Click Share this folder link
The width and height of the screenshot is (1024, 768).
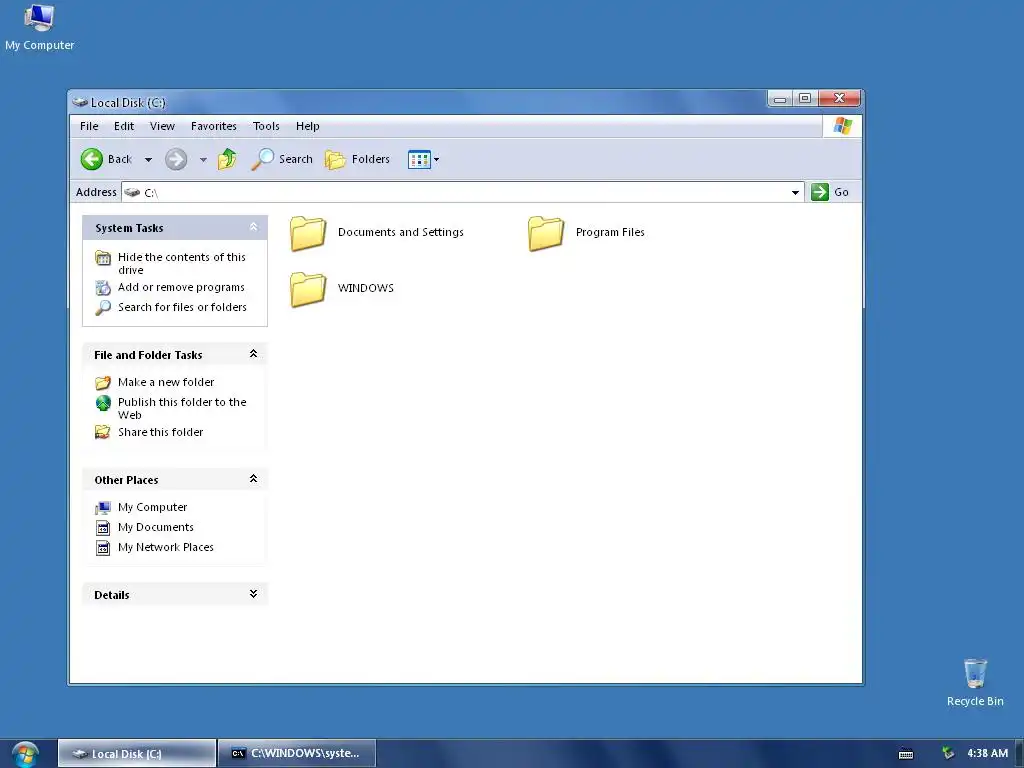(x=161, y=432)
